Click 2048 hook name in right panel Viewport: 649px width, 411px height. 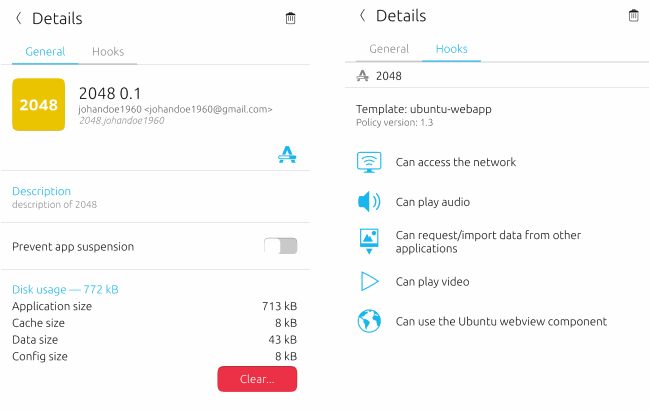pyautogui.click(x=389, y=76)
